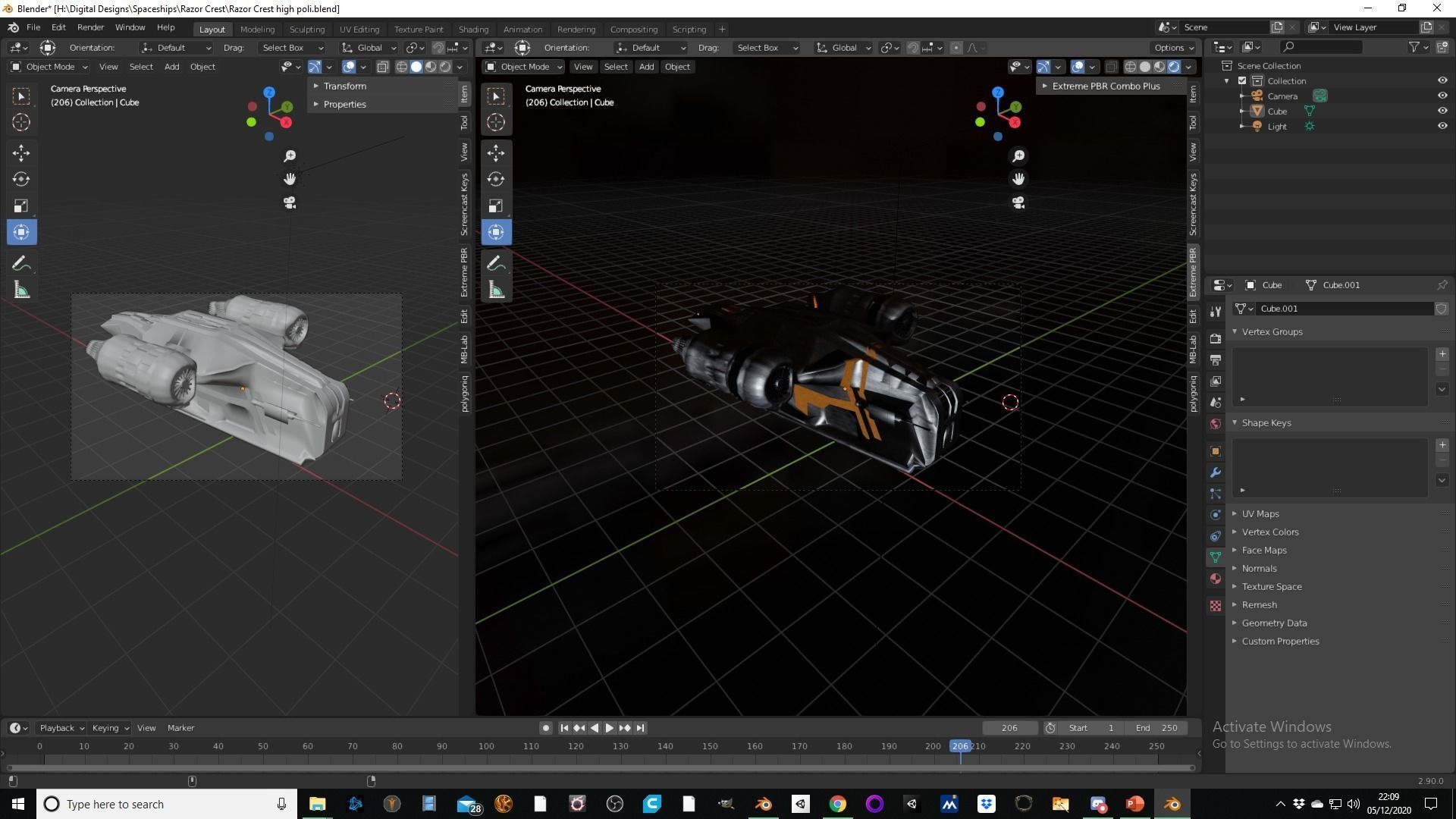Image resolution: width=1456 pixels, height=819 pixels.
Task: Click the End frame field showing 250
Action: tap(1156, 728)
